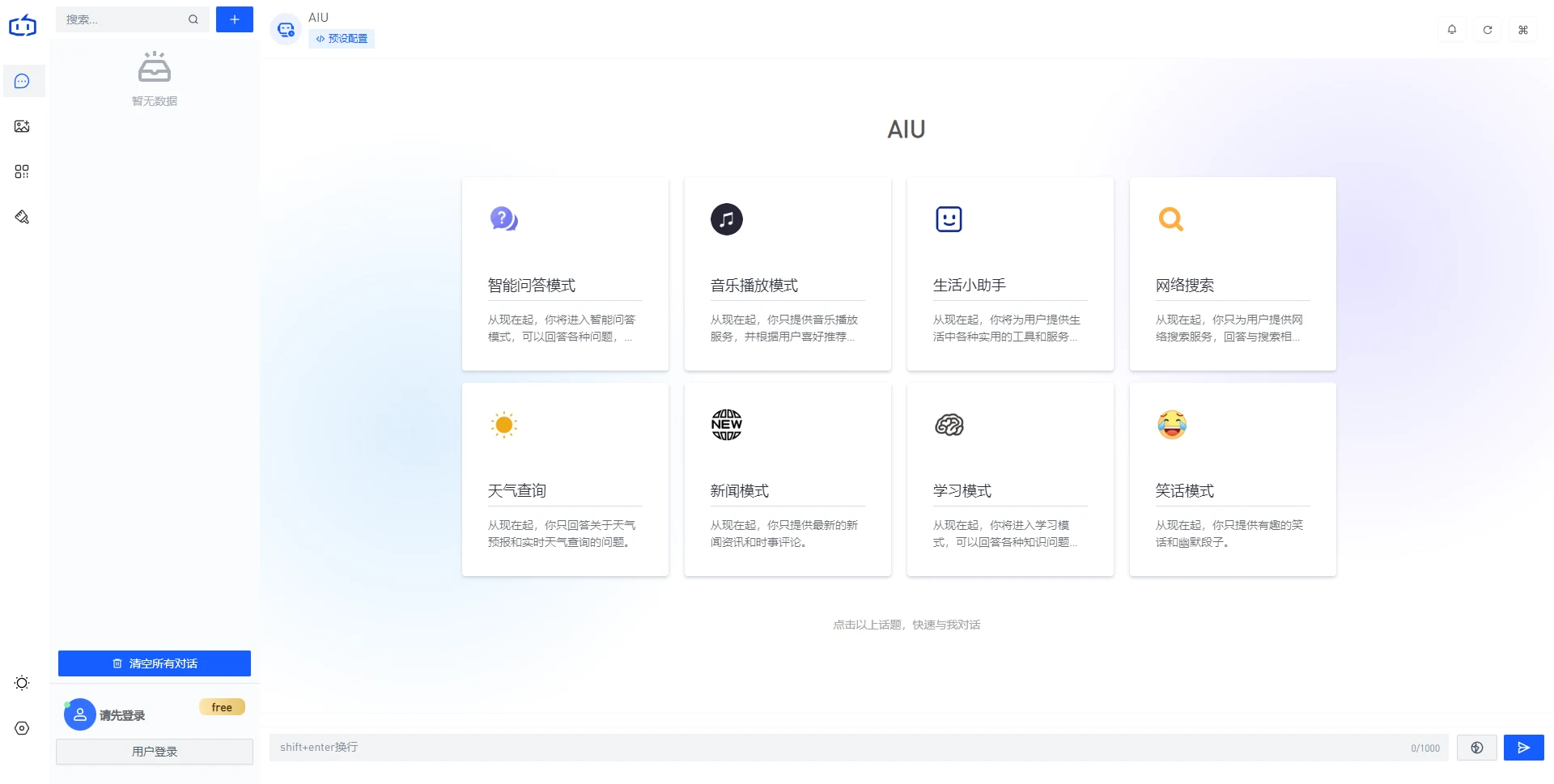Open the chat conversations sidebar icon
This screenshot has height=784, width=1554.
point(22,81)
